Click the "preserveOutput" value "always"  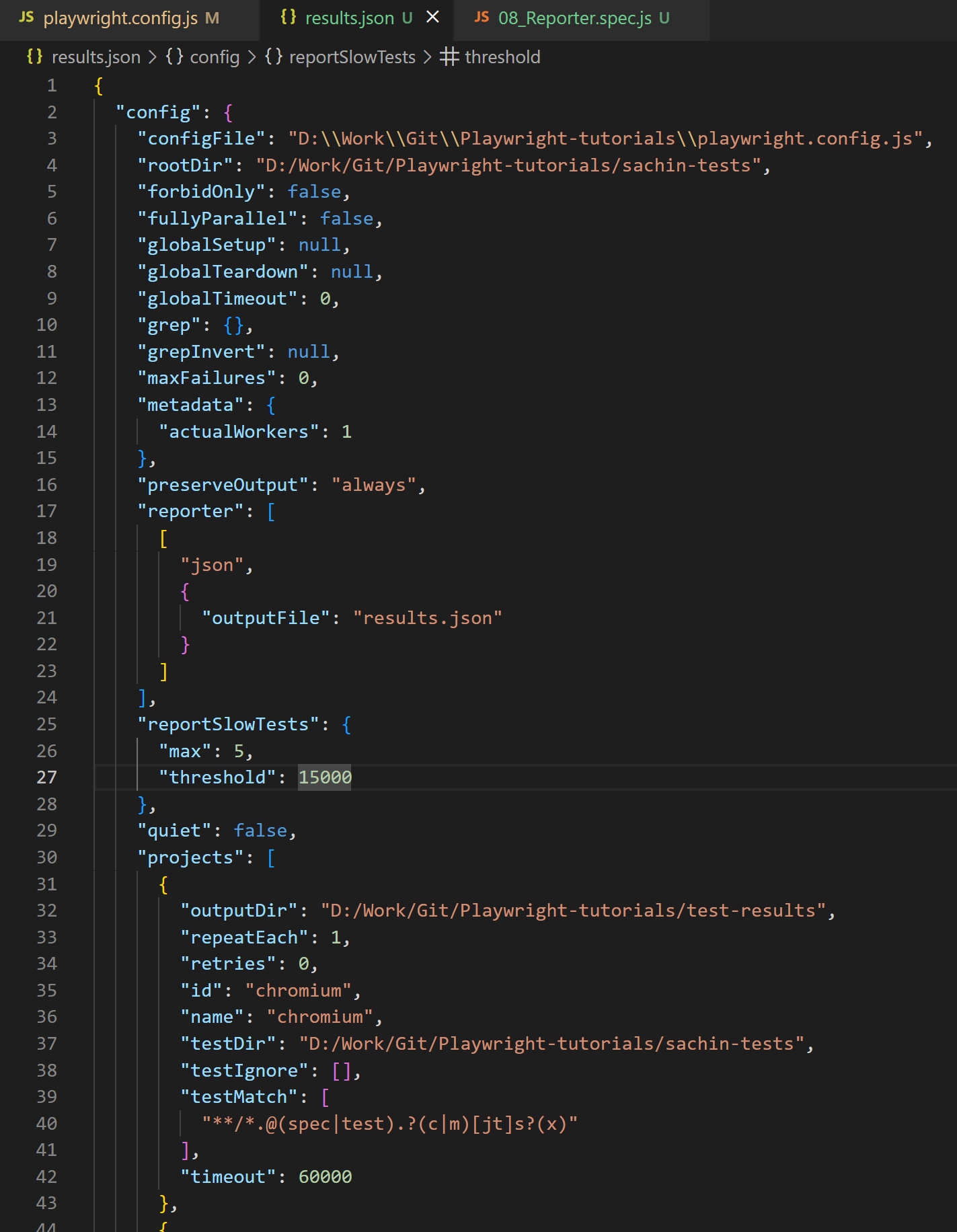[373, 485]
